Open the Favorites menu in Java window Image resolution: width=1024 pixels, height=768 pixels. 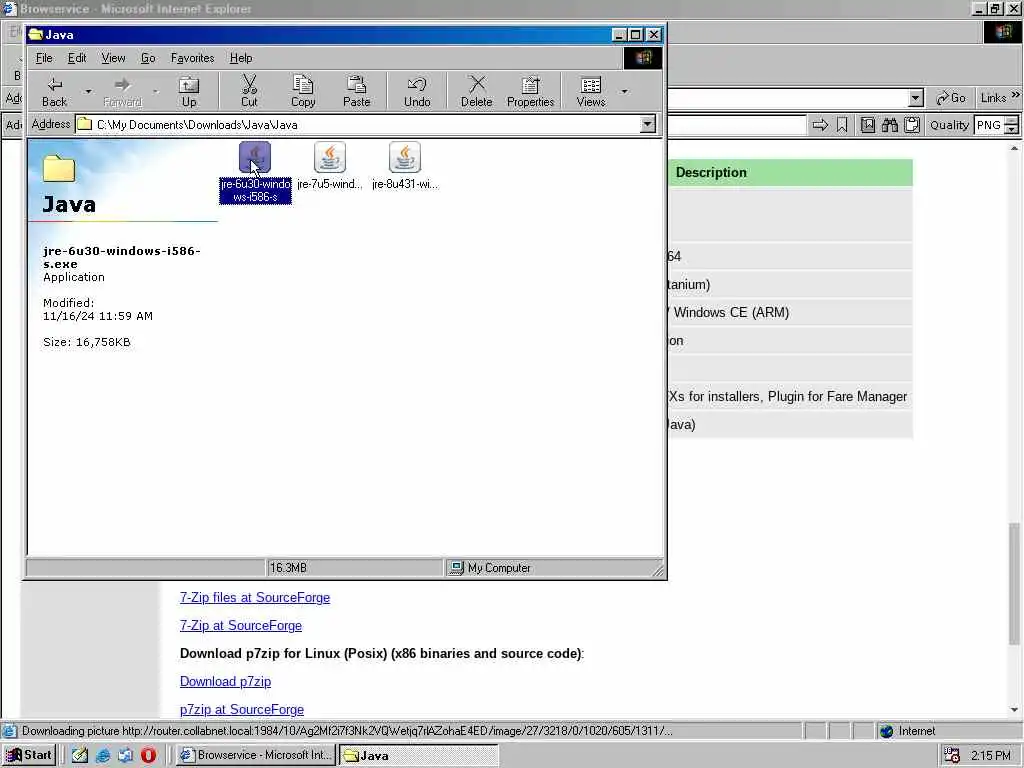coord(192,58)
